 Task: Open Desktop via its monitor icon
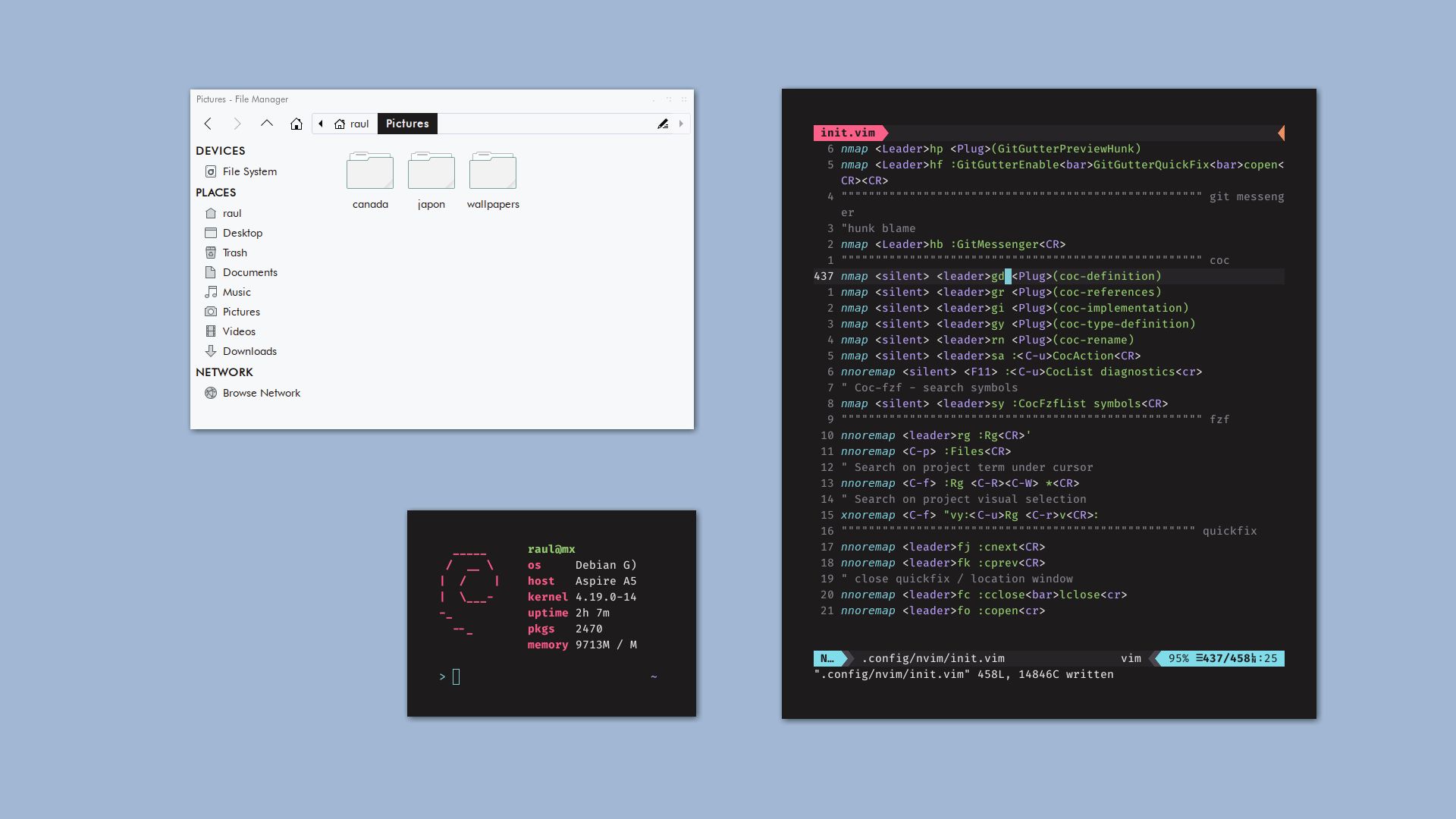click(x=211, y=233)
